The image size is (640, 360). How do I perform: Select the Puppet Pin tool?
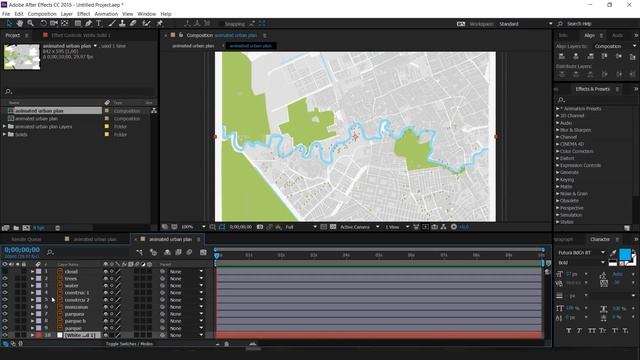click(x=160, y=24)
